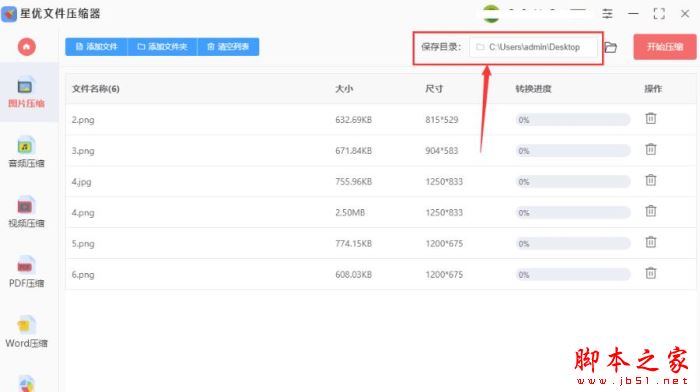This screenshot has height=392, width=700.
Task: Open settings sliders icon in title bar
Action: click(607, 14)
